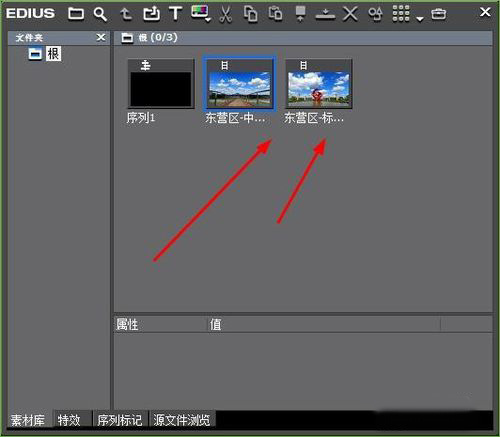Click the new folder icon in toolbar
This screenshot has width=500, height=437.
76,14
